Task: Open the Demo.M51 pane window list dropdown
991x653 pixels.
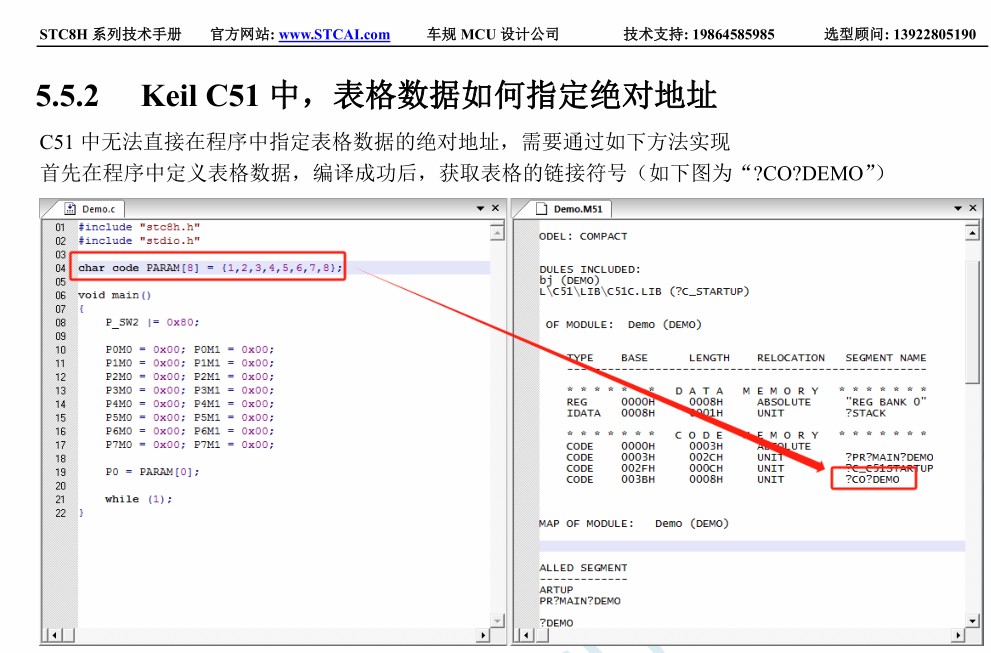Action: (x=958, y=208)
